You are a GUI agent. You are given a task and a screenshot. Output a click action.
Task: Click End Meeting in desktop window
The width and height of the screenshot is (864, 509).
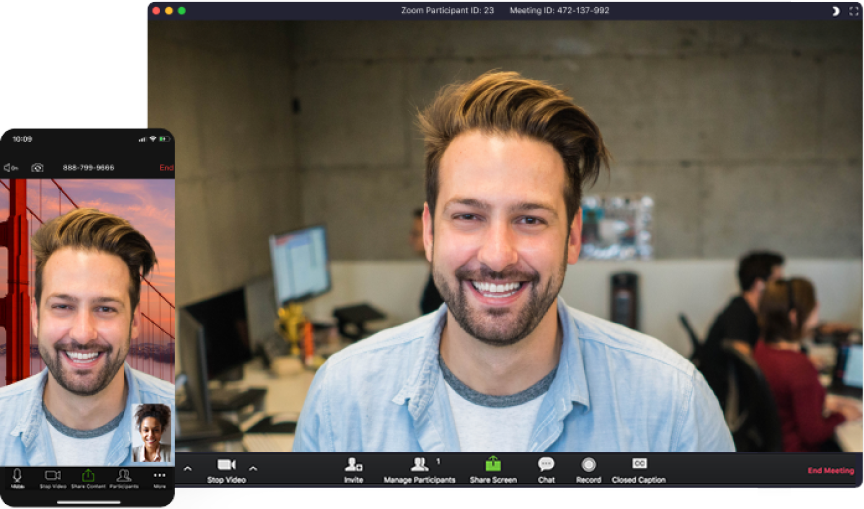click(831, 470)
